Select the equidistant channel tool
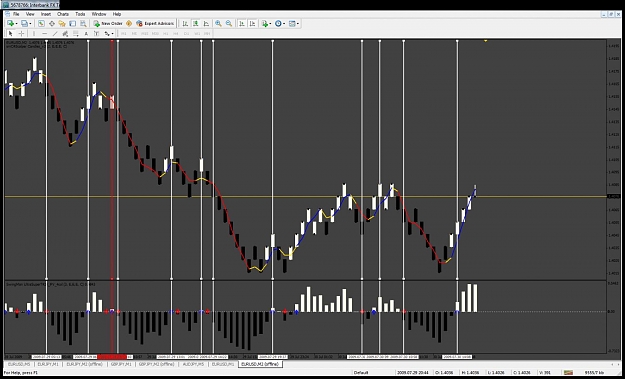This screenshot has width=625, height=379. coord(65,33)
